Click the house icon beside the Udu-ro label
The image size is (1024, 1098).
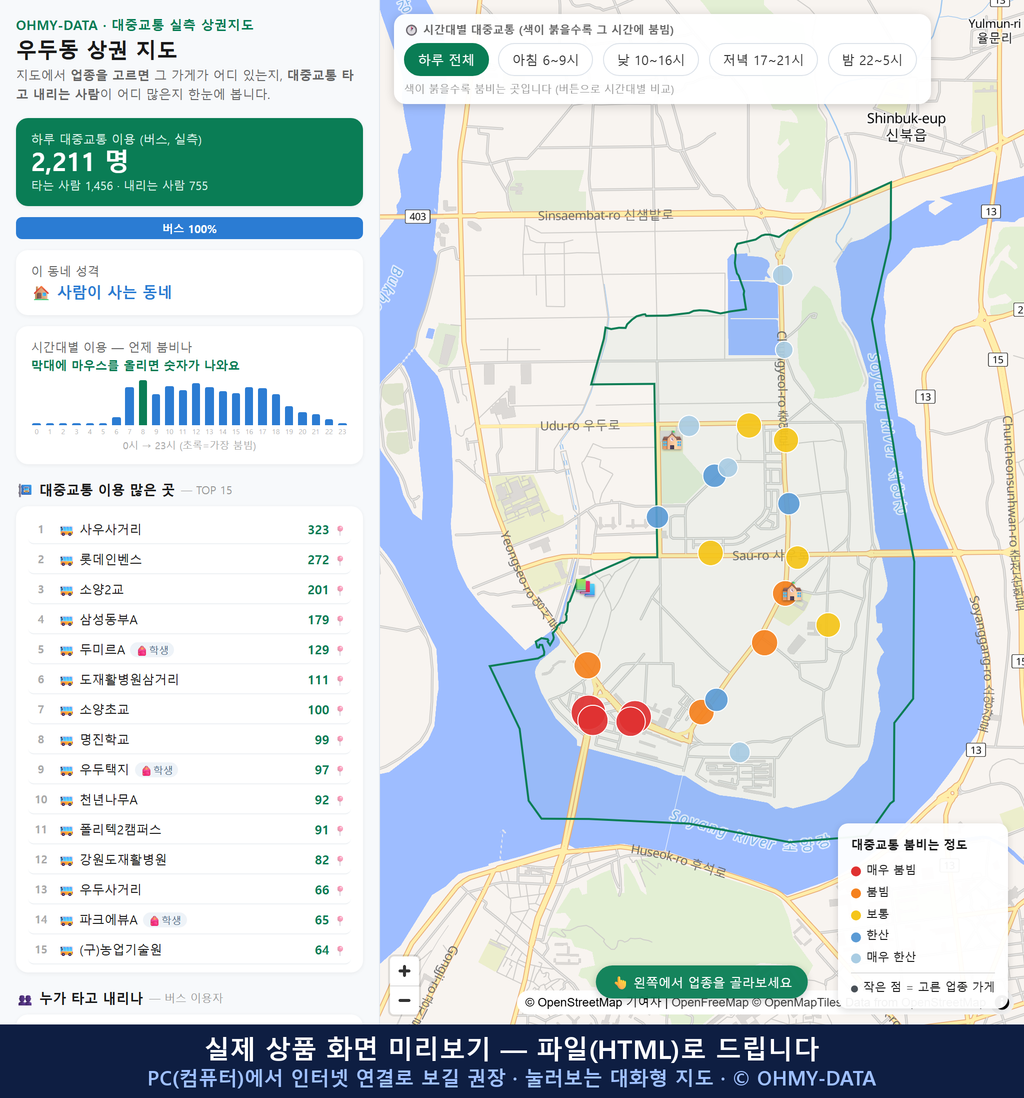(x=672, y=441)
